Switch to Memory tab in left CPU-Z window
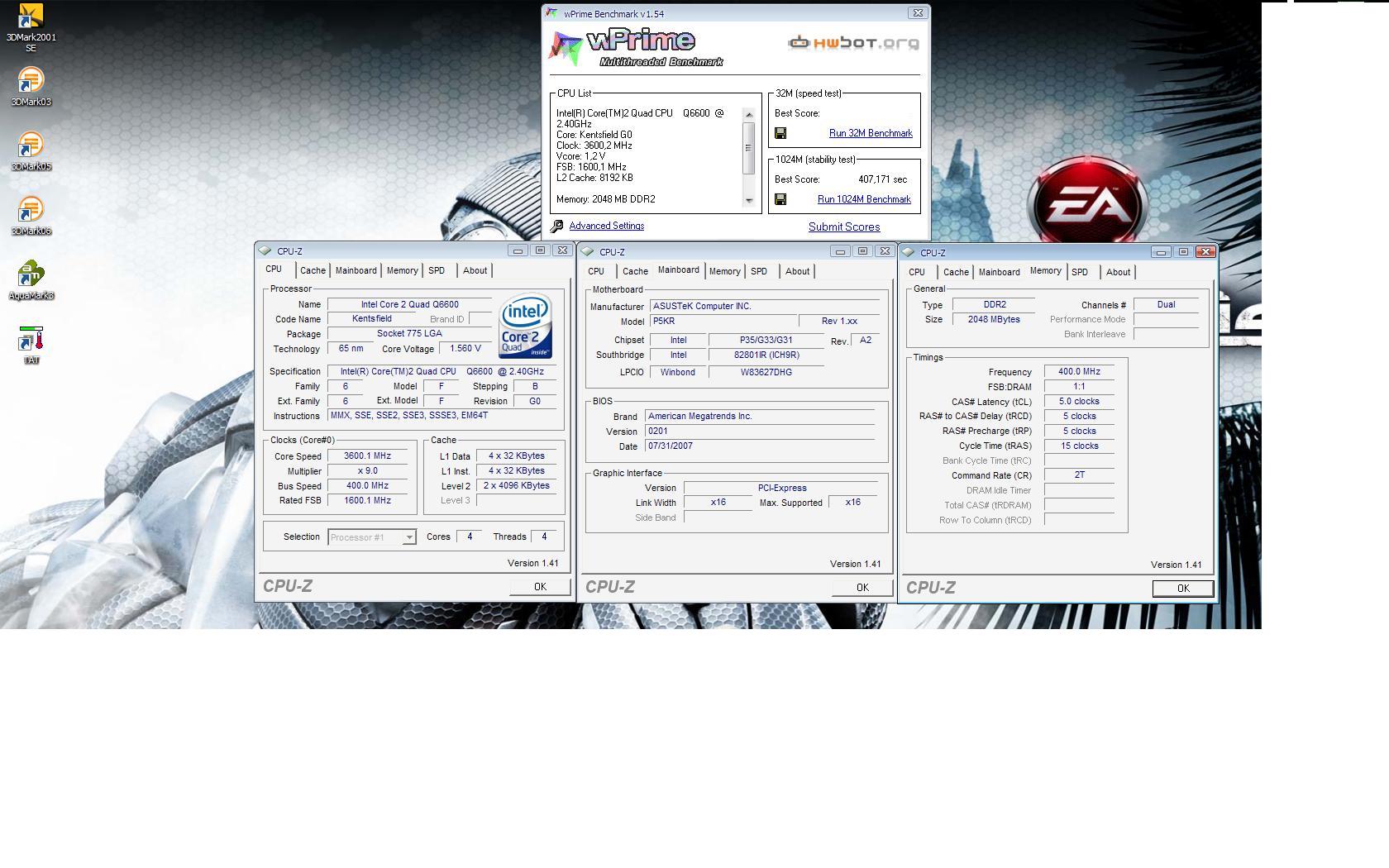1389x868 pixels. point(402,270)
